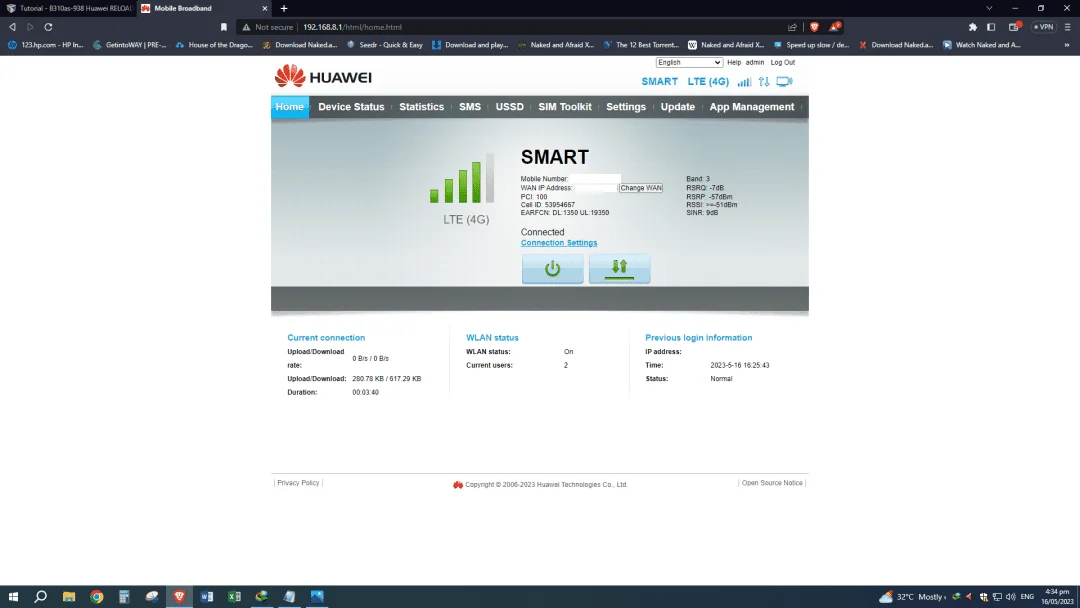
Task: Close the Mobile Broadband tab
Action: [x=264, y=8]
